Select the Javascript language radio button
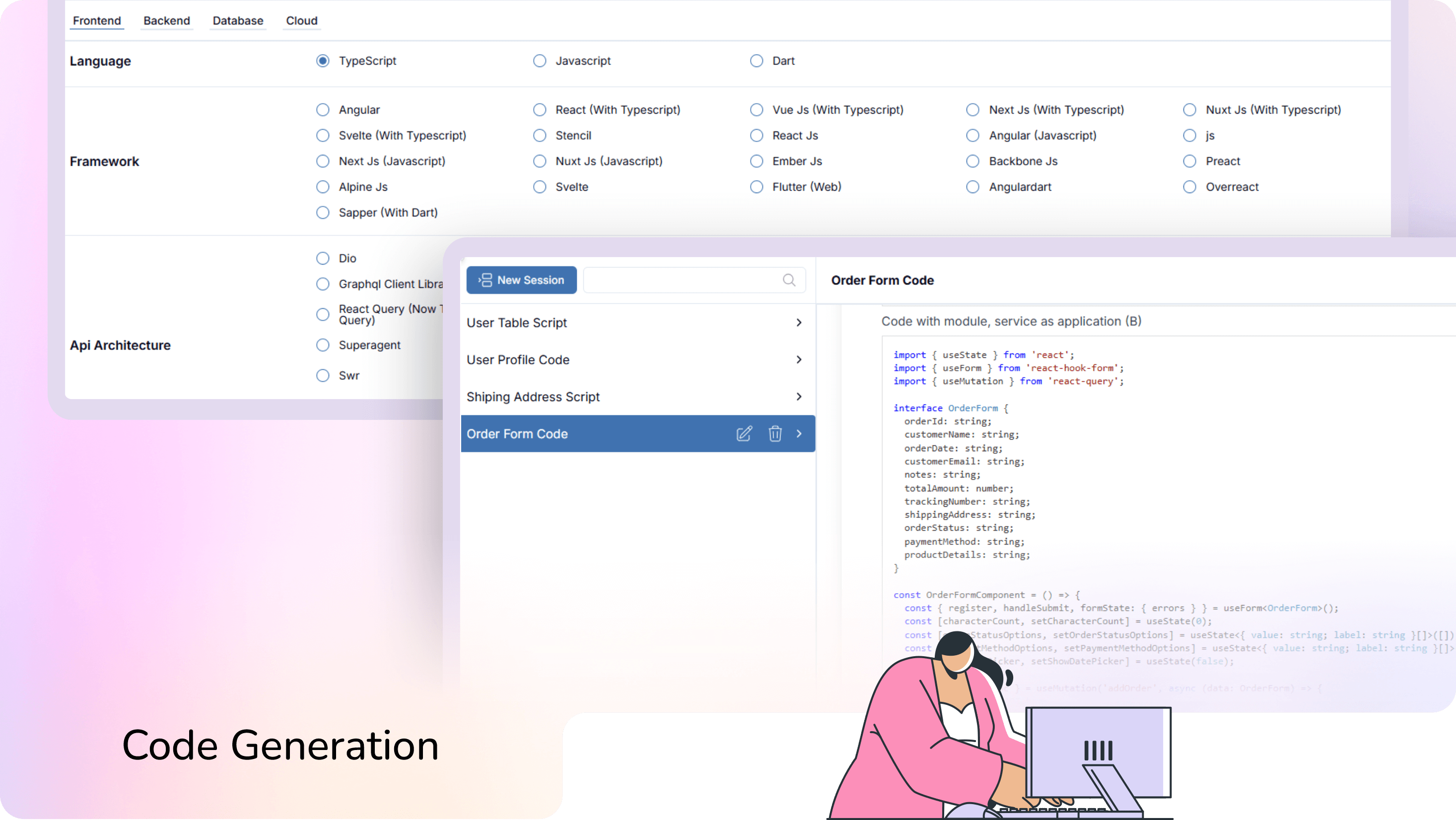1456x820 pixels. [x=539, y=61]
